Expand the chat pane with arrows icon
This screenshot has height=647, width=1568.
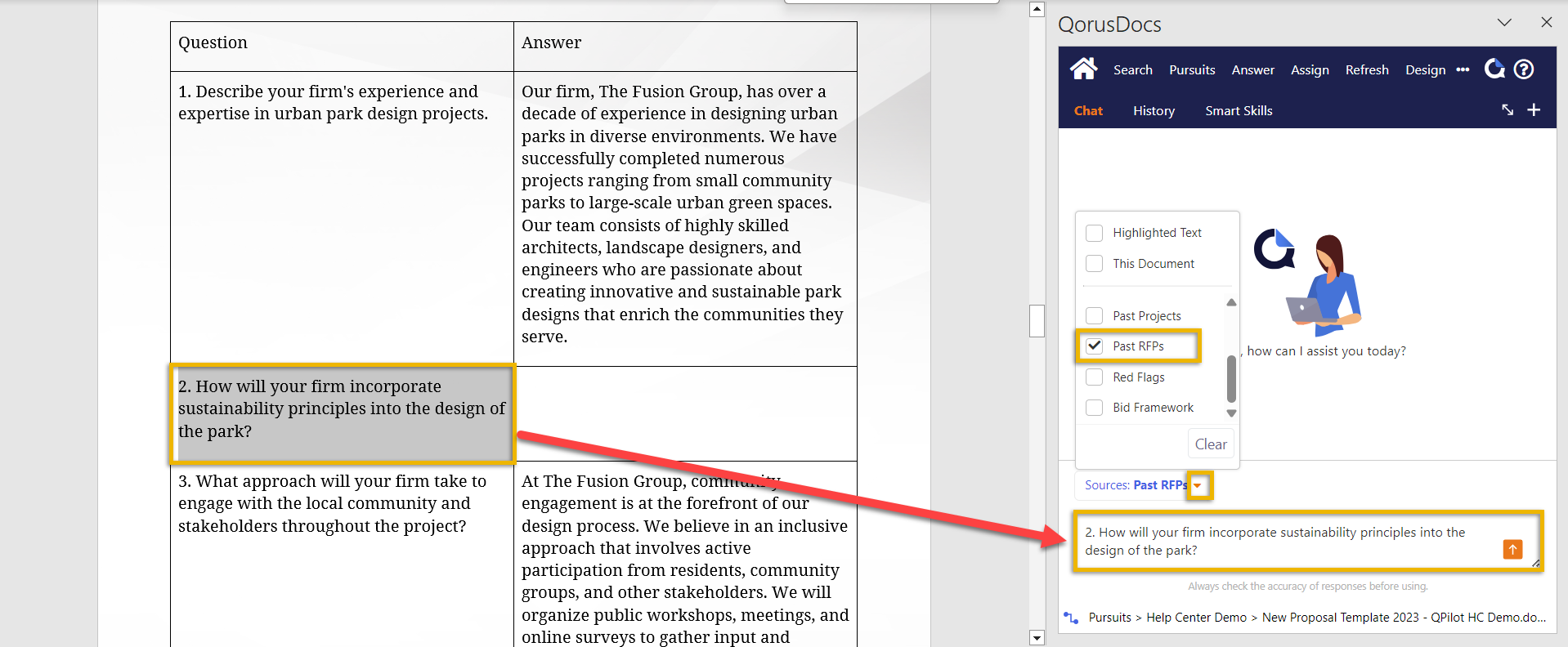pyautogui.click(x=1508, y=110)
